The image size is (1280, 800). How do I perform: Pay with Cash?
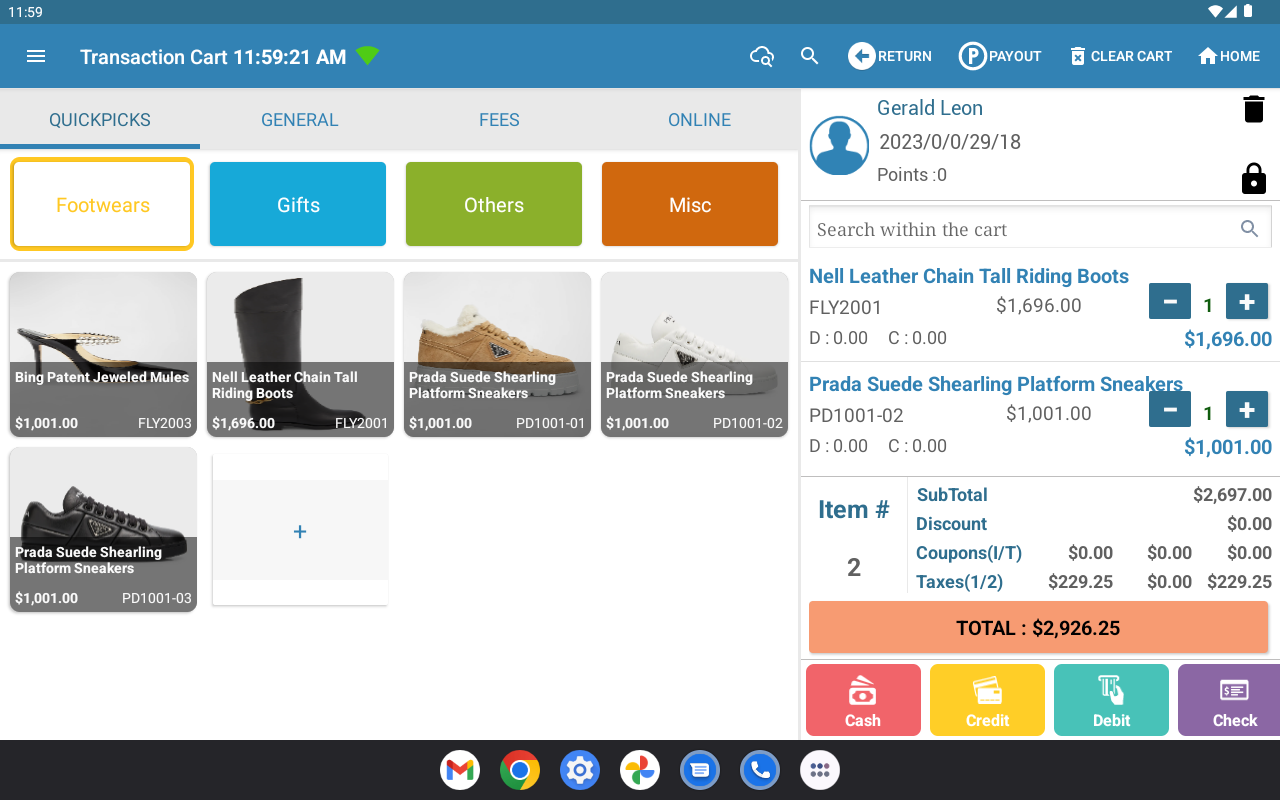[863, 700]
